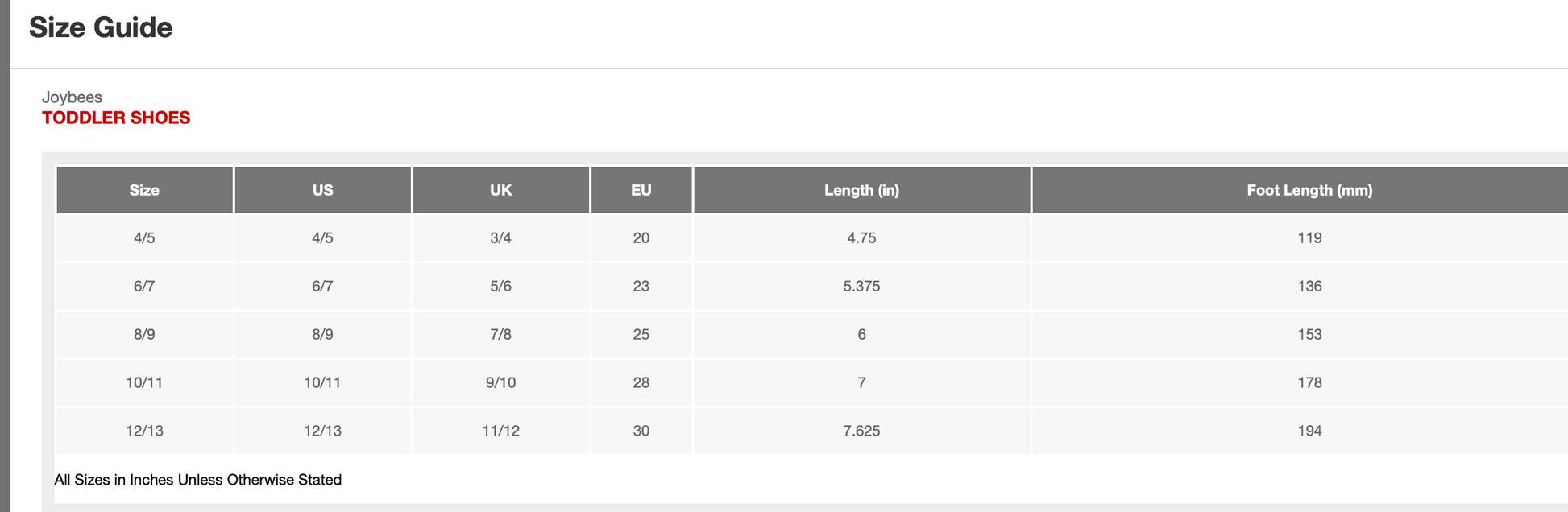Select the Size column header

144,190
